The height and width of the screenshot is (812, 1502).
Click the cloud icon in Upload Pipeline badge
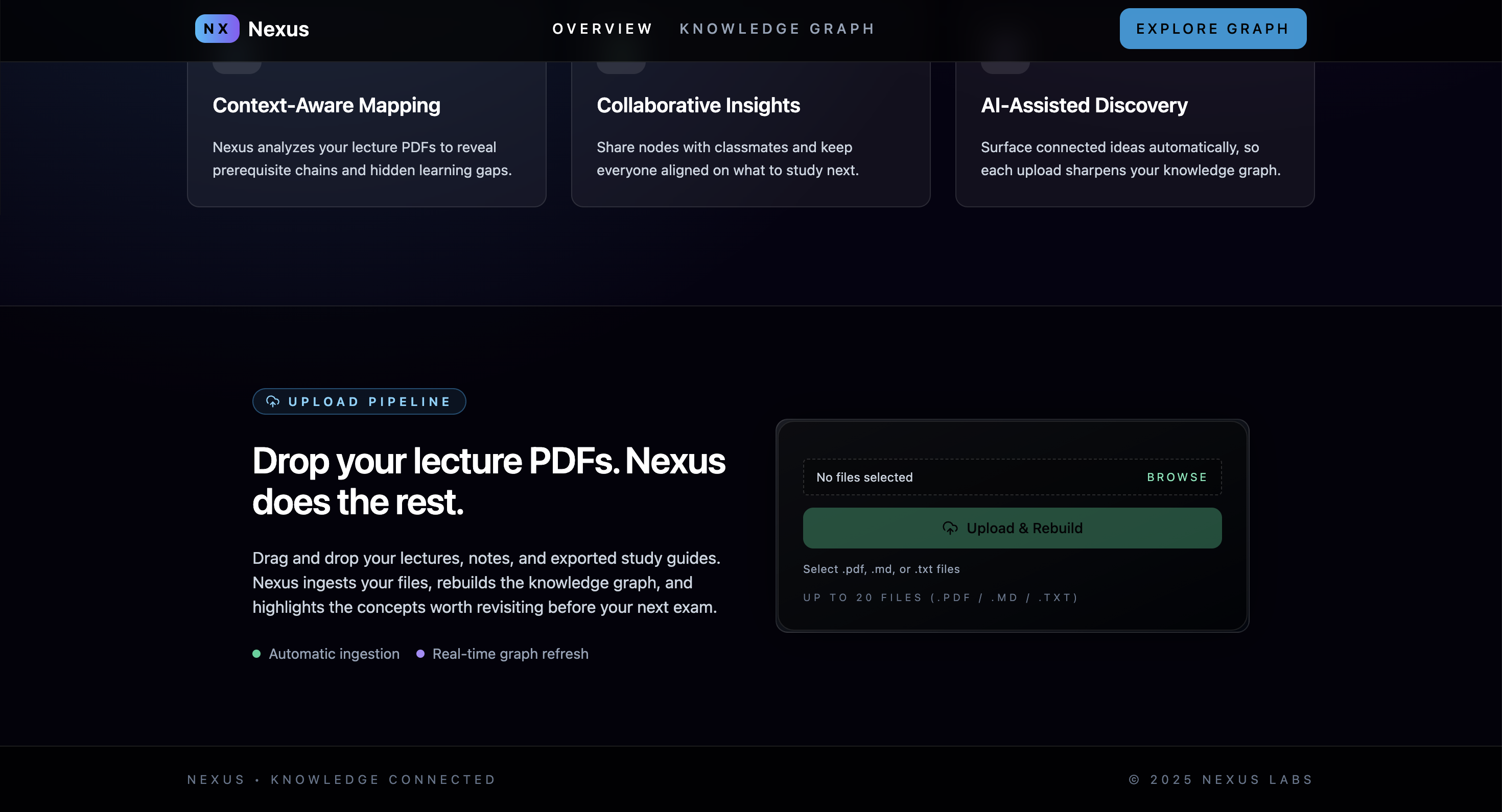tap(272, 401)
